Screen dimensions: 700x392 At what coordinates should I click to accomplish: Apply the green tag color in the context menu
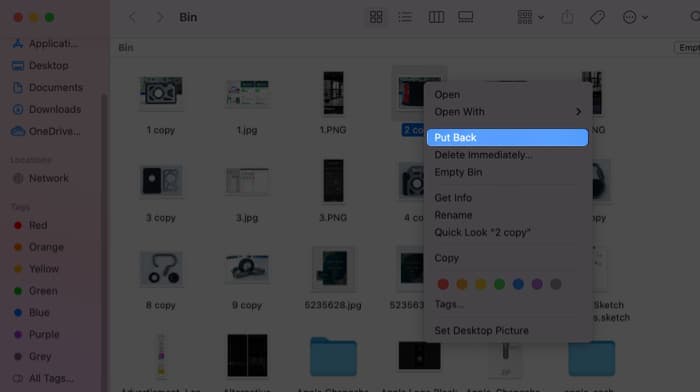[500, 284]
